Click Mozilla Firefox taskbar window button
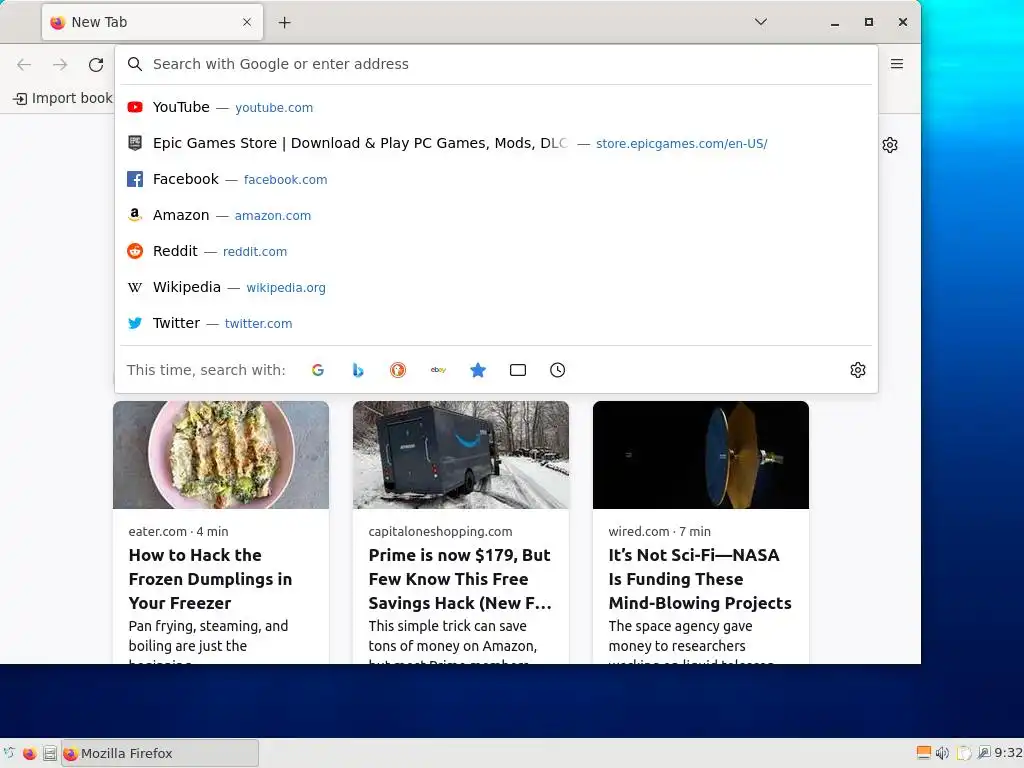 (160, 753)
